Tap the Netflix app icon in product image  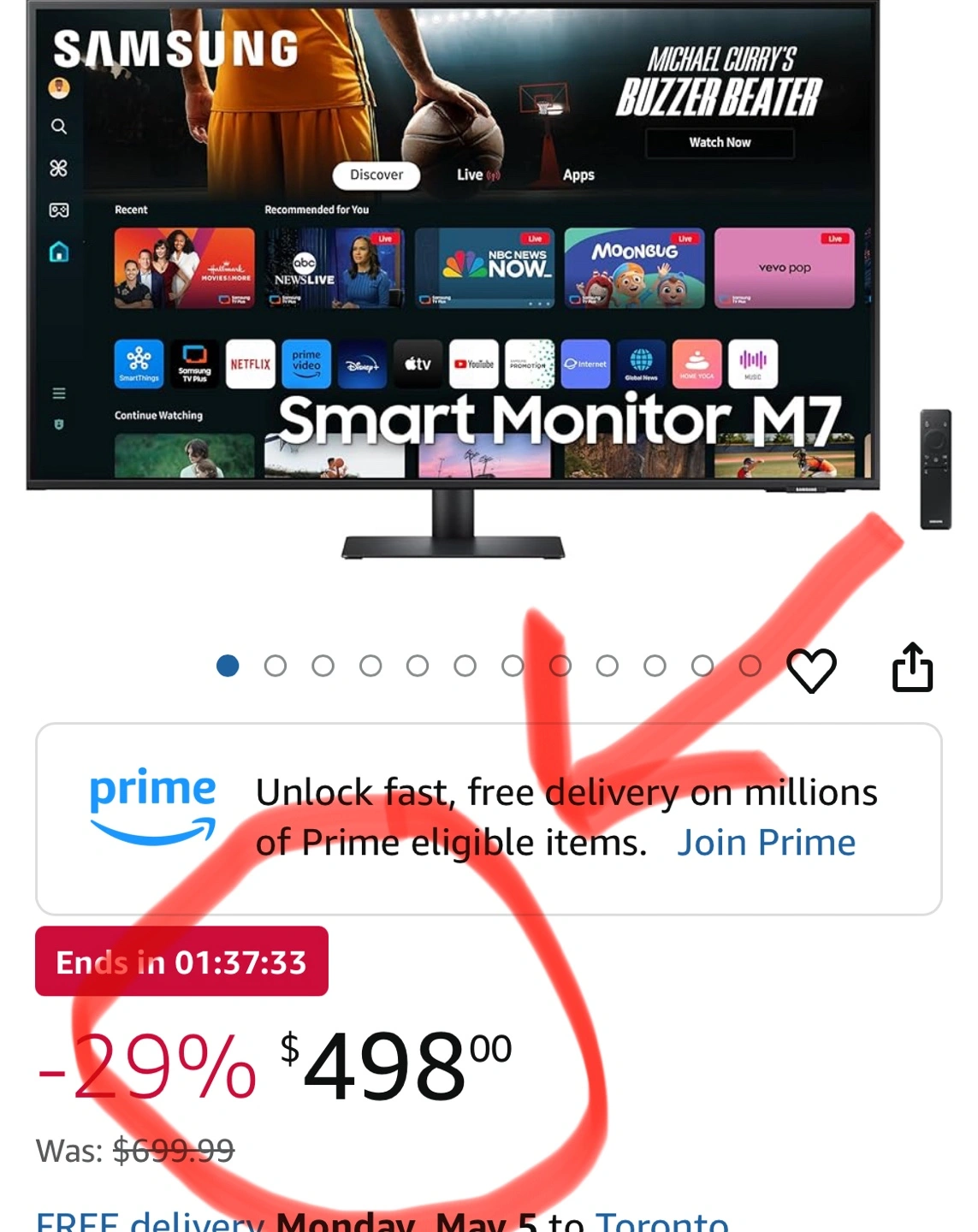[x=250, y=364]
